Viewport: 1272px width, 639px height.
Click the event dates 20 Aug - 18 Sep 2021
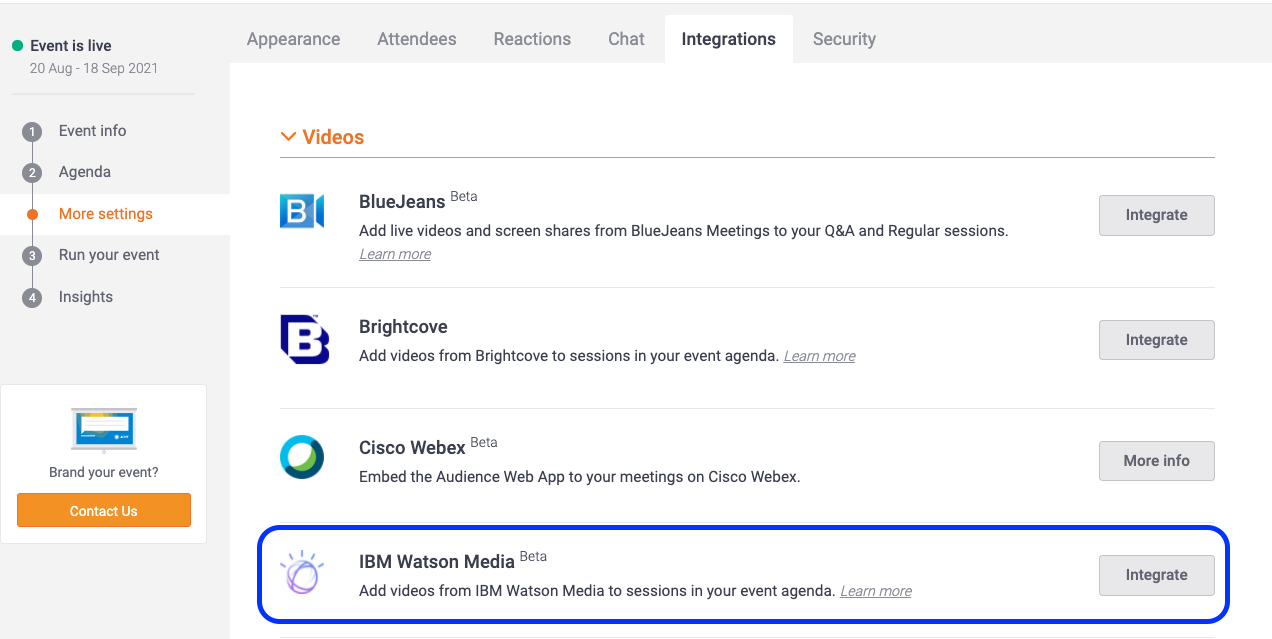(x=94, y=69)
